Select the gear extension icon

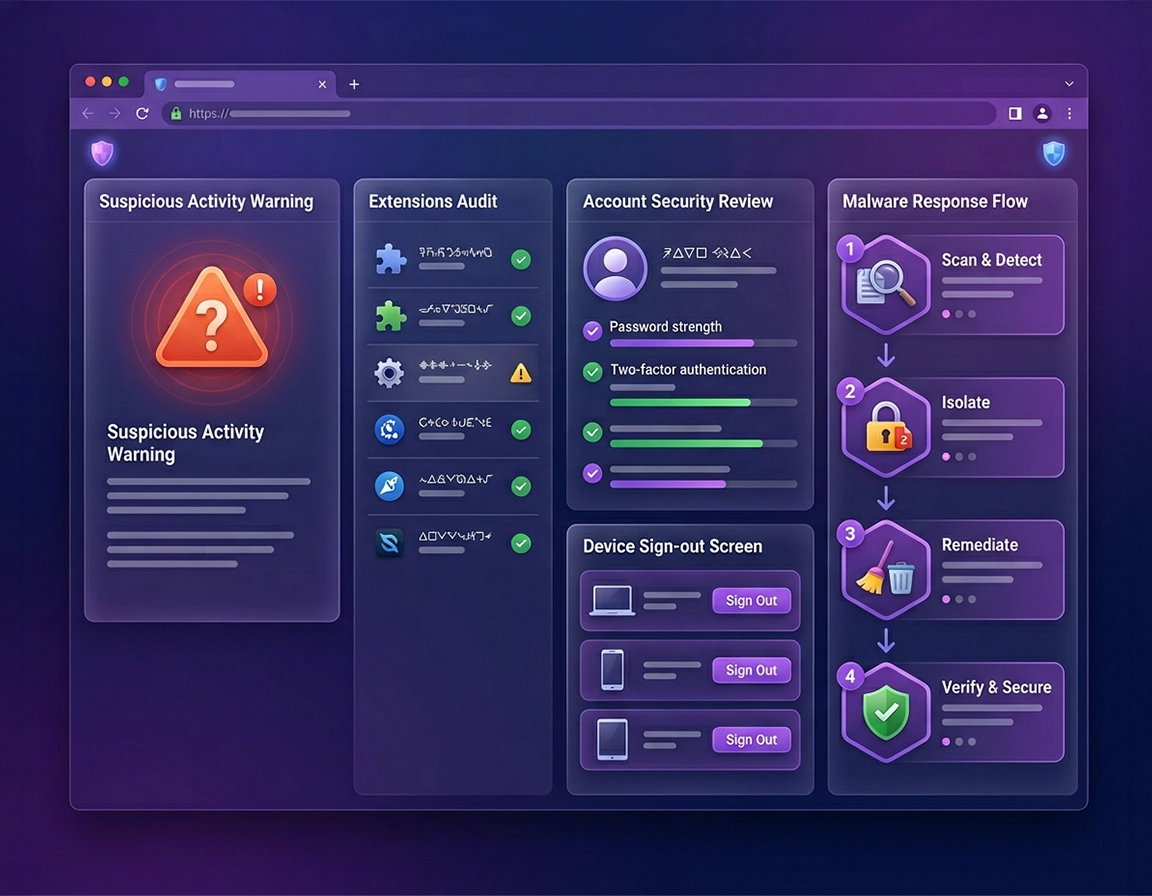click(389, 372)
